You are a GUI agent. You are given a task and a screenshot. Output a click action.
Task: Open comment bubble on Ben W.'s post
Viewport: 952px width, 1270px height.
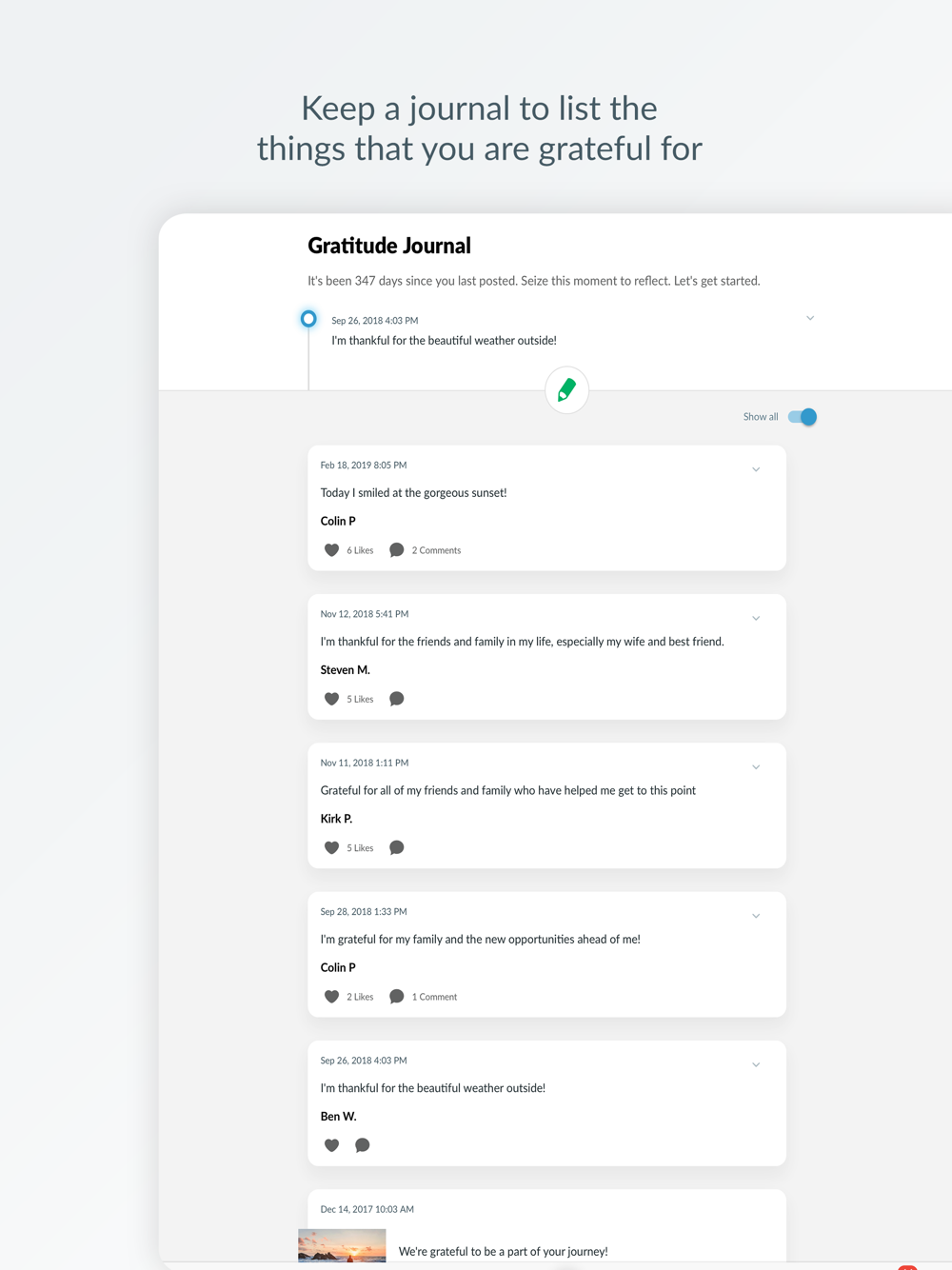[363, 1145]
